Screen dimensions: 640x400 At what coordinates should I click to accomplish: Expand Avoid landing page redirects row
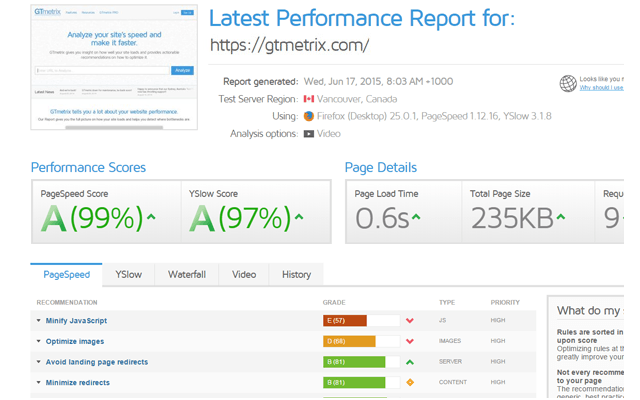click(x=39, y=362)
